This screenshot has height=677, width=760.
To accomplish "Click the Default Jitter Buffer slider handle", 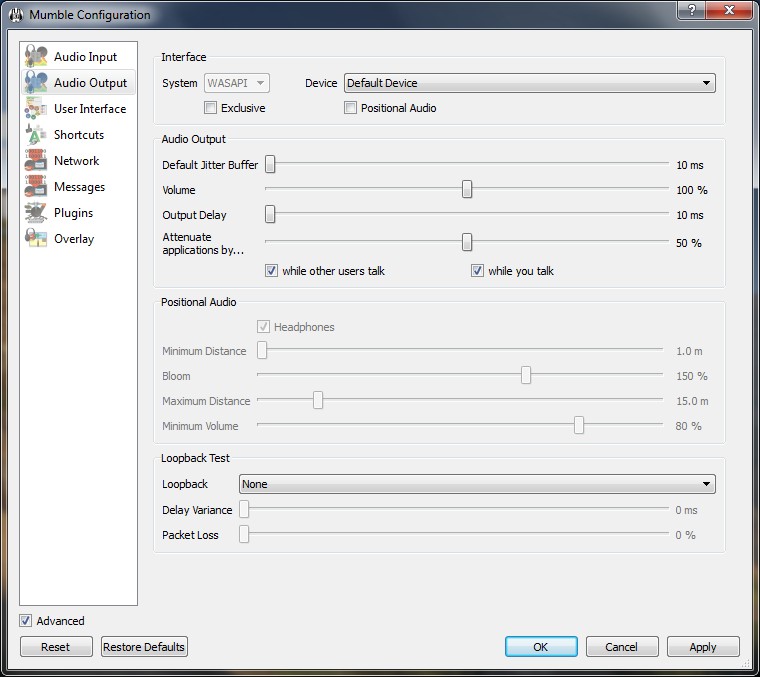I will click(270, 164).
